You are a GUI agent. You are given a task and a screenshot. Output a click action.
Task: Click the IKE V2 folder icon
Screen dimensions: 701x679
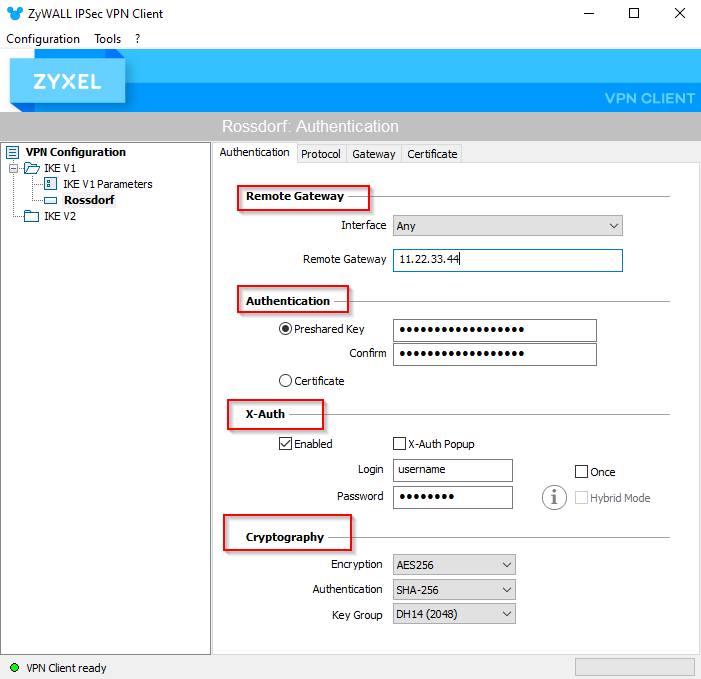[31, 216]
